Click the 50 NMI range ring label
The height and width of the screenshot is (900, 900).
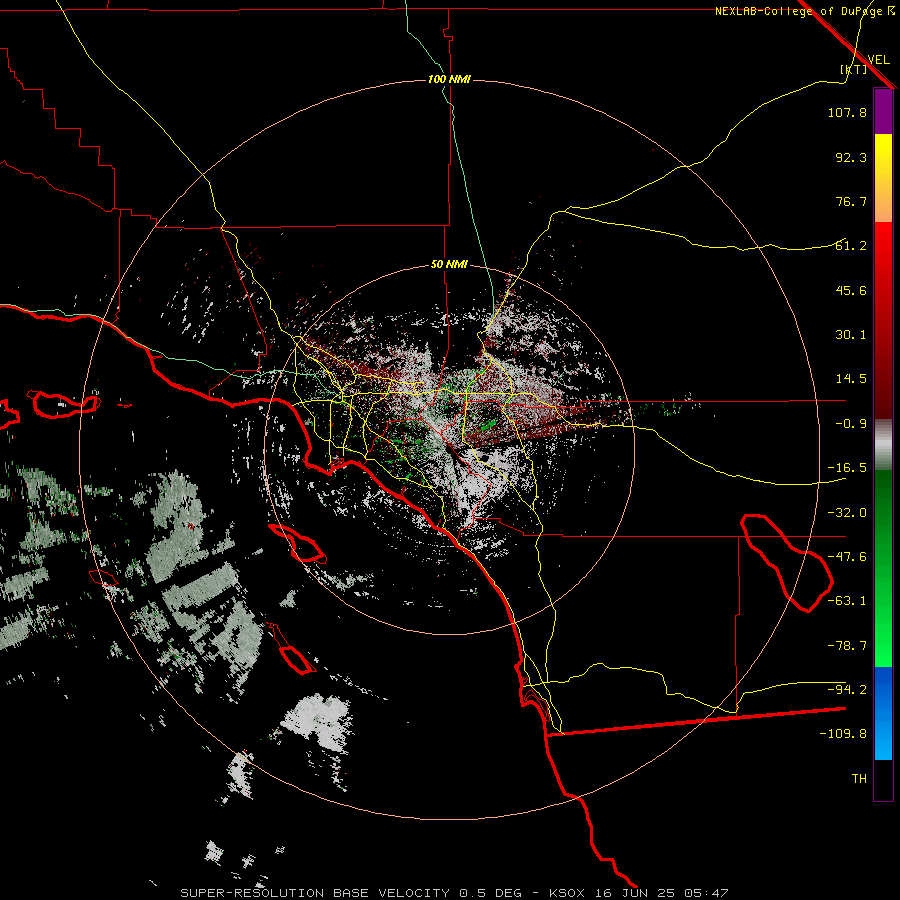pos(449,265)
